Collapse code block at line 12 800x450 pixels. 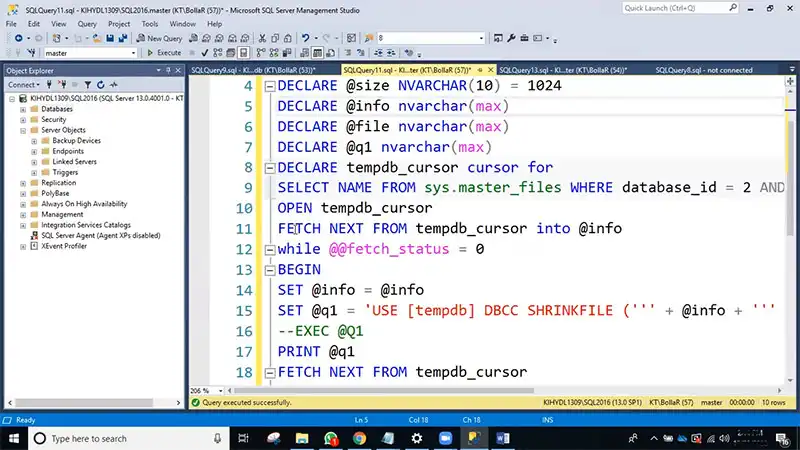[x=270, y=249]
